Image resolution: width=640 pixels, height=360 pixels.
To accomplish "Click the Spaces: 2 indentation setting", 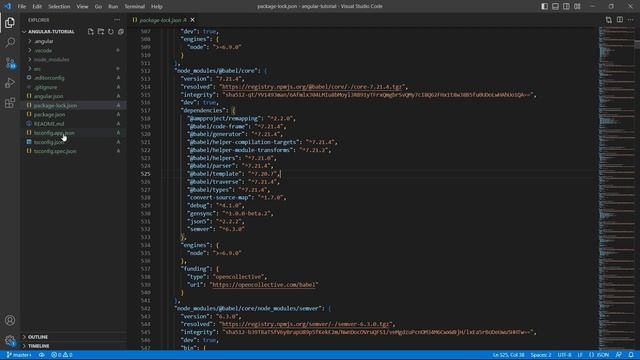I will coord(541,355).
